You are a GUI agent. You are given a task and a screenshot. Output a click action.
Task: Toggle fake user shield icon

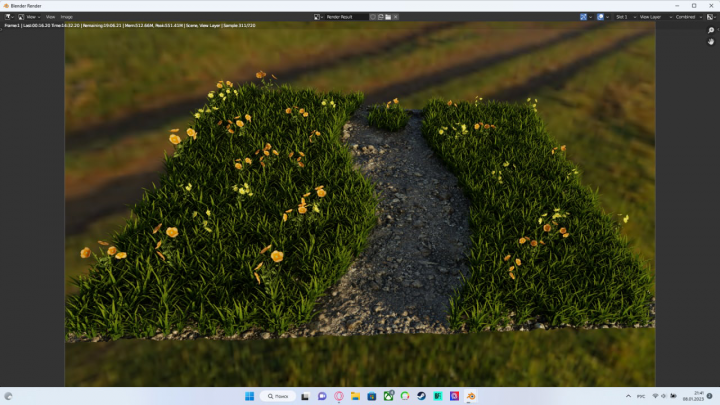point(373,17)
